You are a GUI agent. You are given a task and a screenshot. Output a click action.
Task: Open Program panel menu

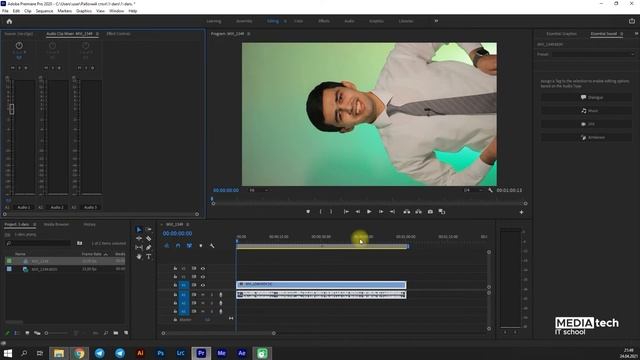[249, 34]
